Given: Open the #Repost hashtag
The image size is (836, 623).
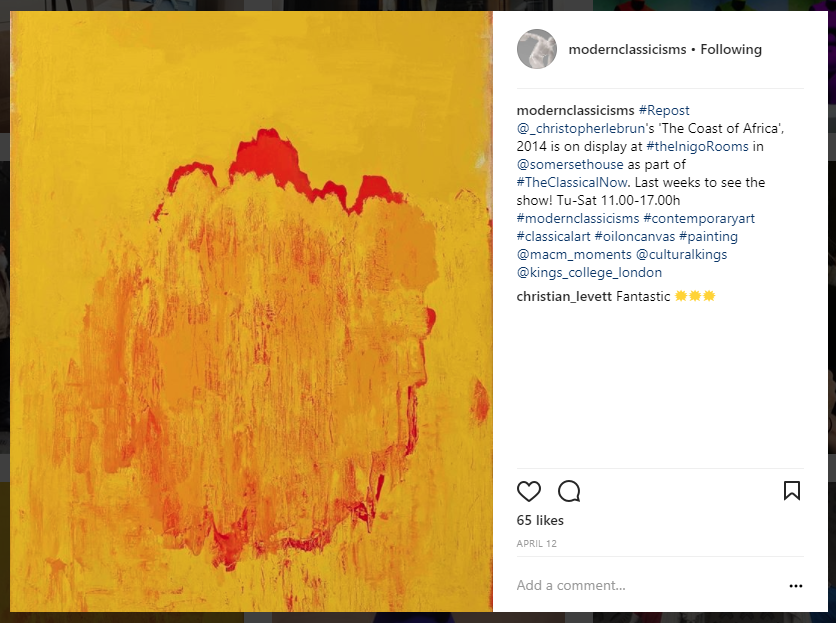Looking at the screenshot, I should [664, 110].
